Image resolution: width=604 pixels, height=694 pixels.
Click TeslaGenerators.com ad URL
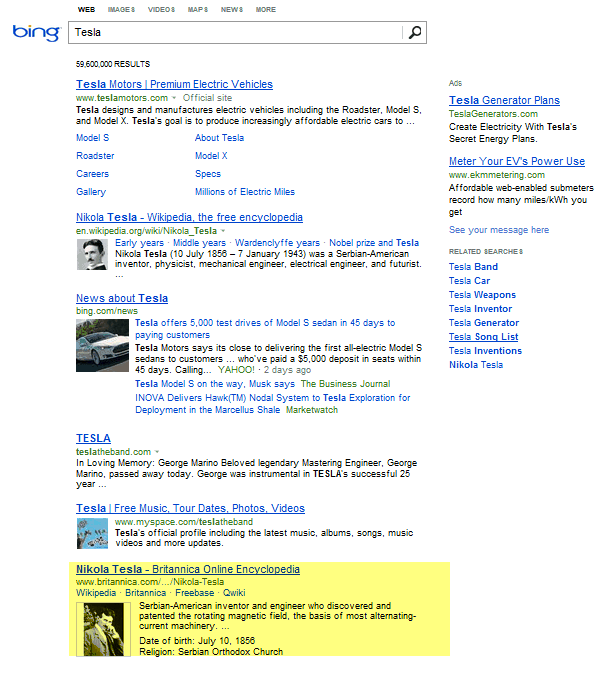coord(493,114)
